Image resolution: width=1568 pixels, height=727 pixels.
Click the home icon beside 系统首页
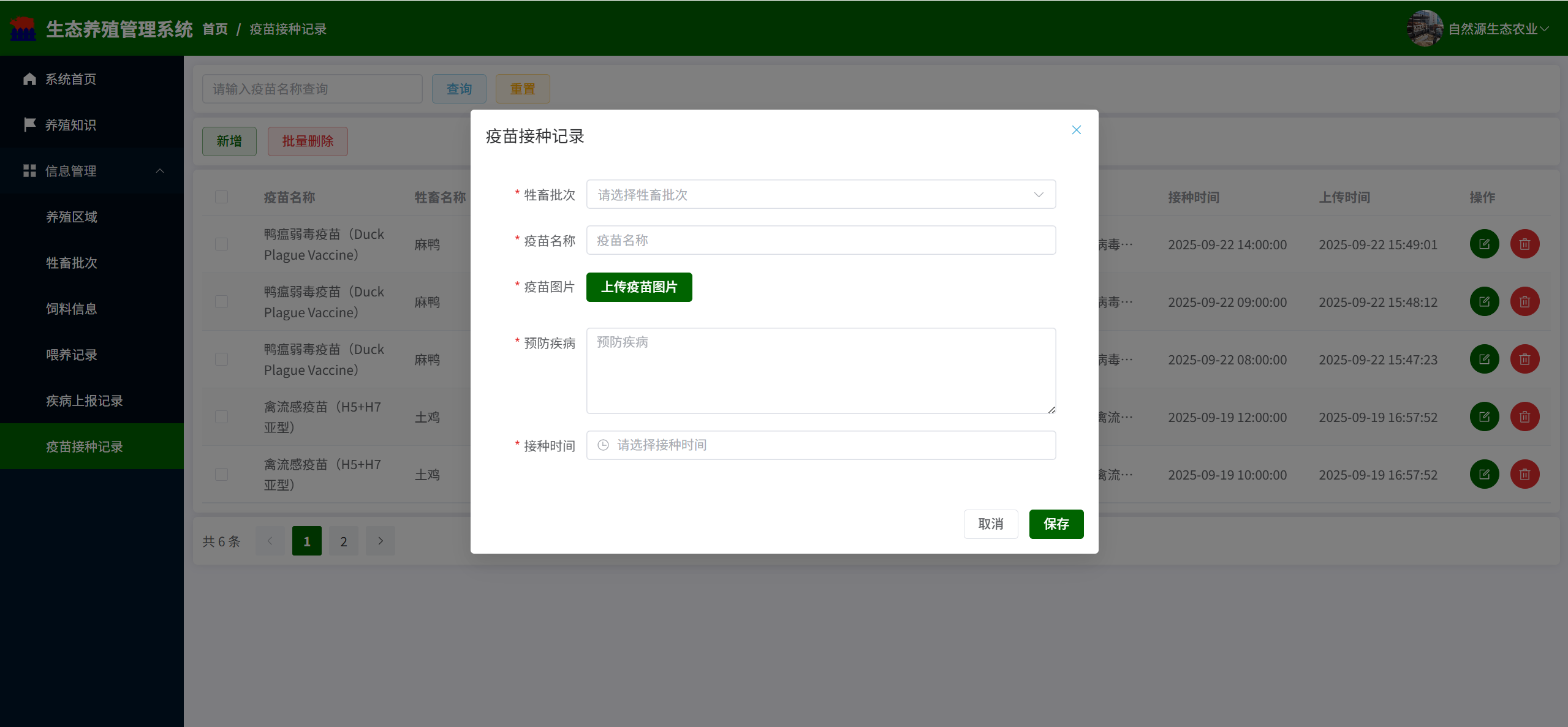[x=29, y=79]
